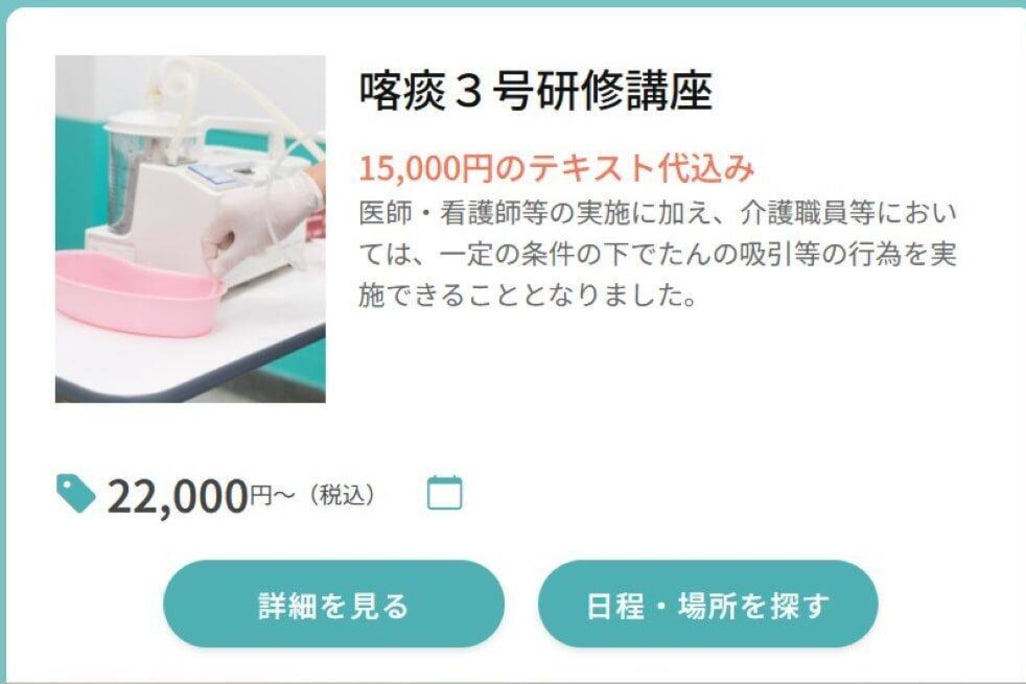Viewport: 1026px width, 684px height.
Task: Click the 喀痰３号研修講座 course title
Action: pos(535,92)
